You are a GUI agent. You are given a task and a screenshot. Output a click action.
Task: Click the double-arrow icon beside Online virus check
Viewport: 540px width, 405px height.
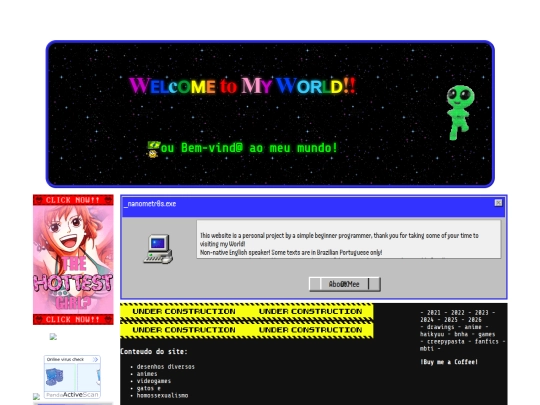(x=95, y=359)
